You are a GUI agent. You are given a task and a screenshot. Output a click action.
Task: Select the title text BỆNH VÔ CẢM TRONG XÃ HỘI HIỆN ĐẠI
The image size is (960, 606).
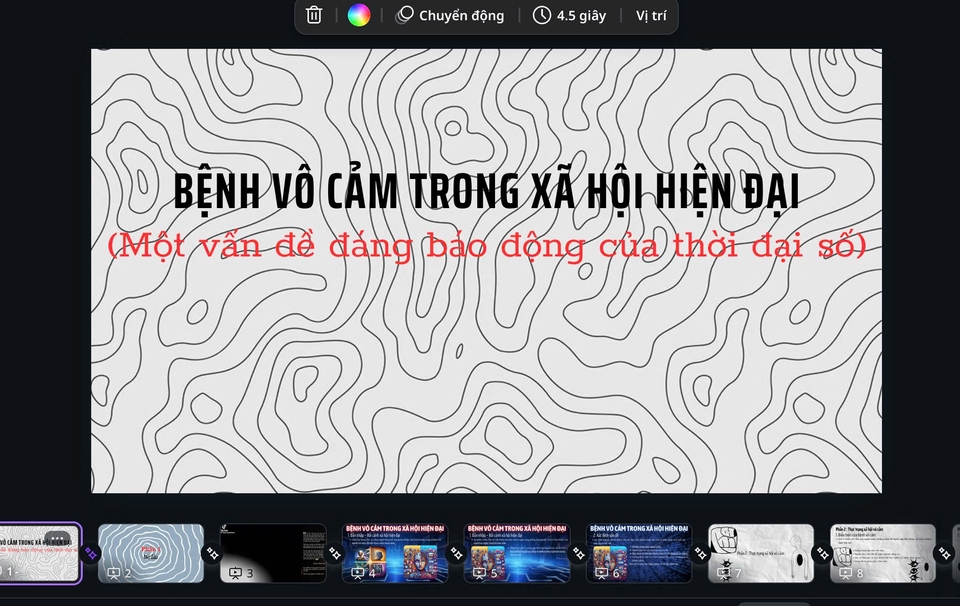point(486,190)
